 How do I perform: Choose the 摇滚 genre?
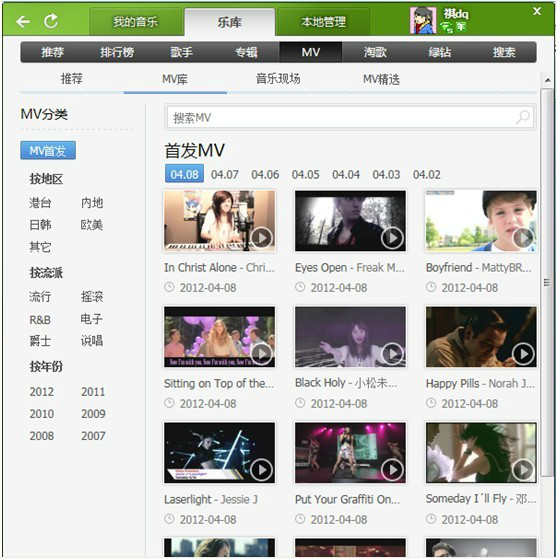click(92, 297)
